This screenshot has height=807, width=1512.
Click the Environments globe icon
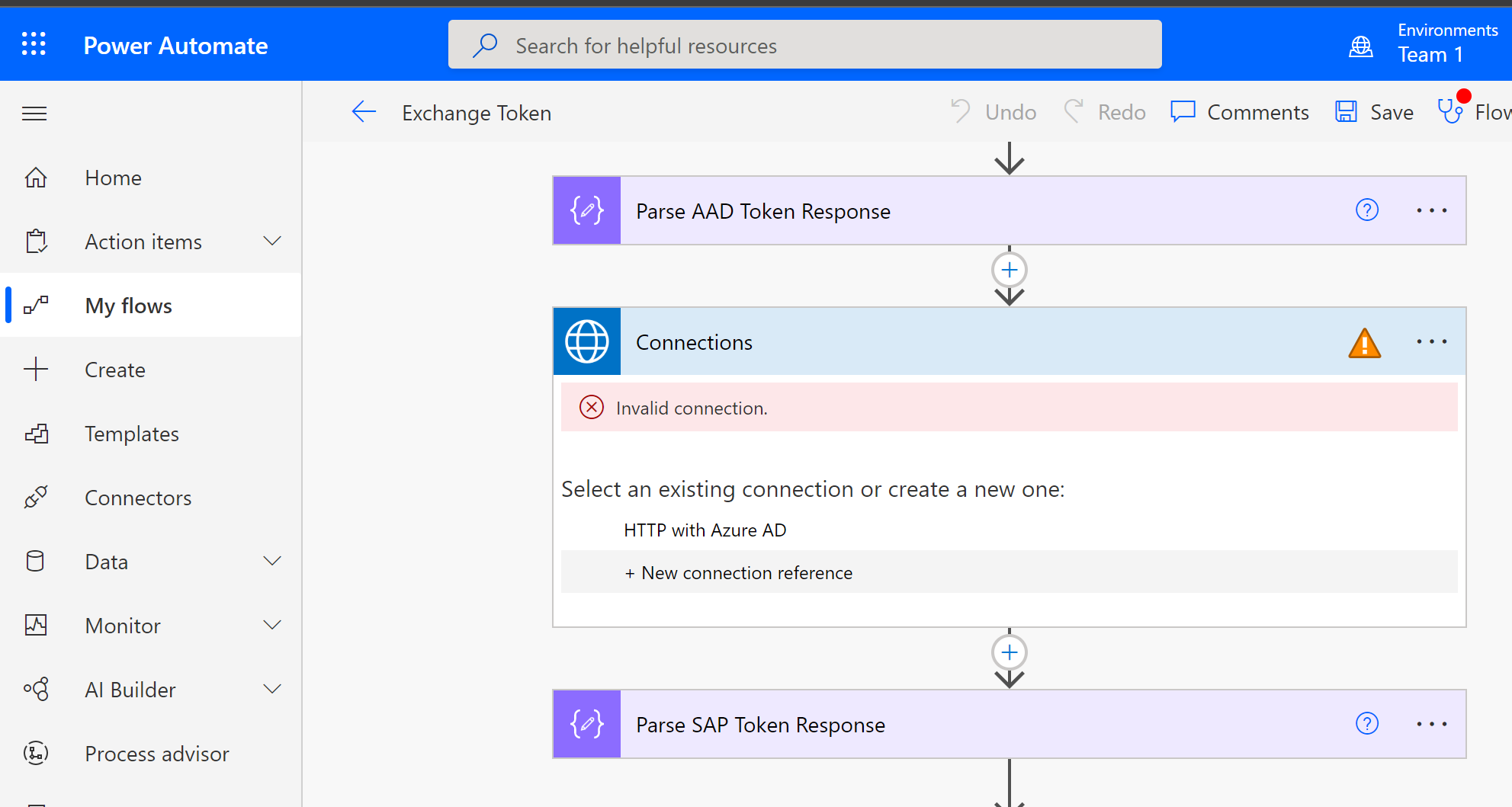(1361, 46)
